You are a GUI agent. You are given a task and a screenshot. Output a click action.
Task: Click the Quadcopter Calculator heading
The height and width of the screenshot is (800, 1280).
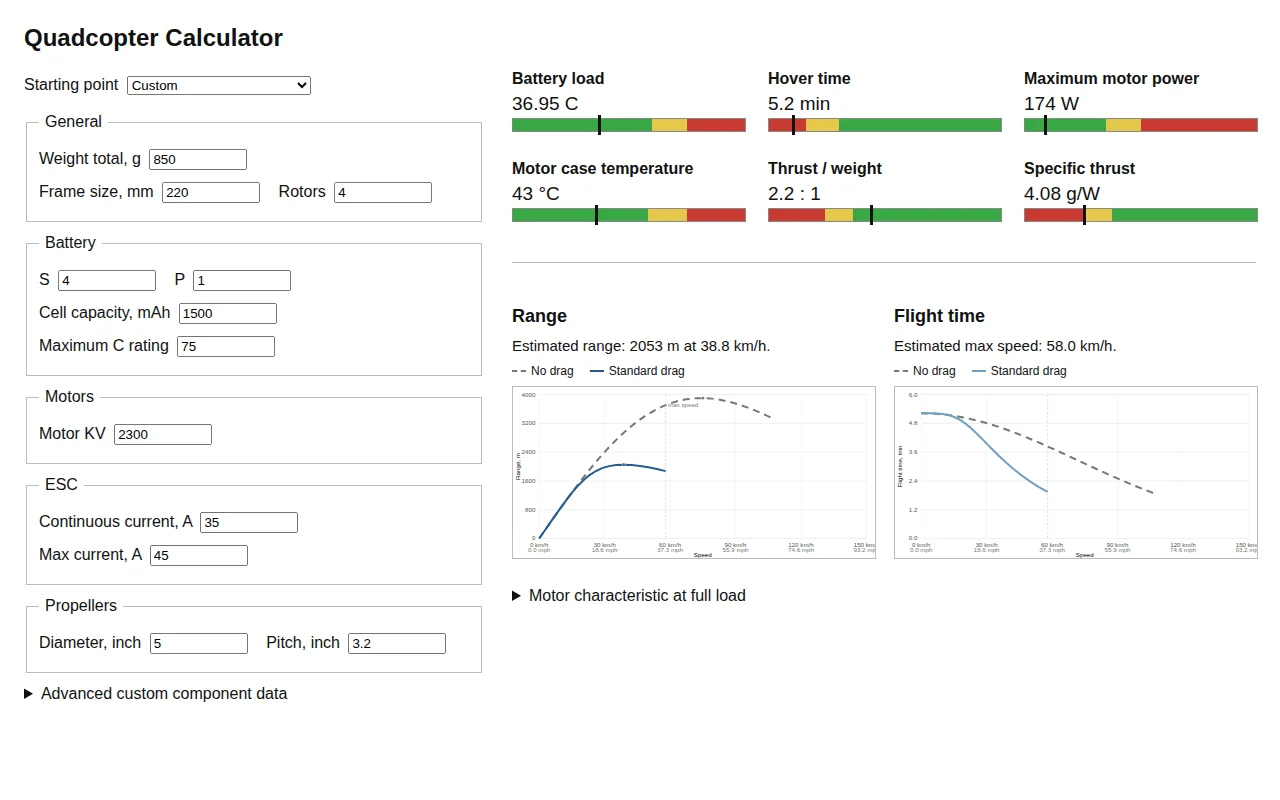tap(153, 38)
